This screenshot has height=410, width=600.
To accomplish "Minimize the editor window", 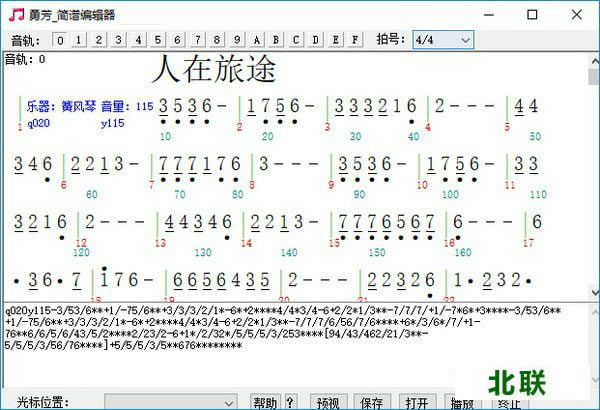I will tap(489, 15).
